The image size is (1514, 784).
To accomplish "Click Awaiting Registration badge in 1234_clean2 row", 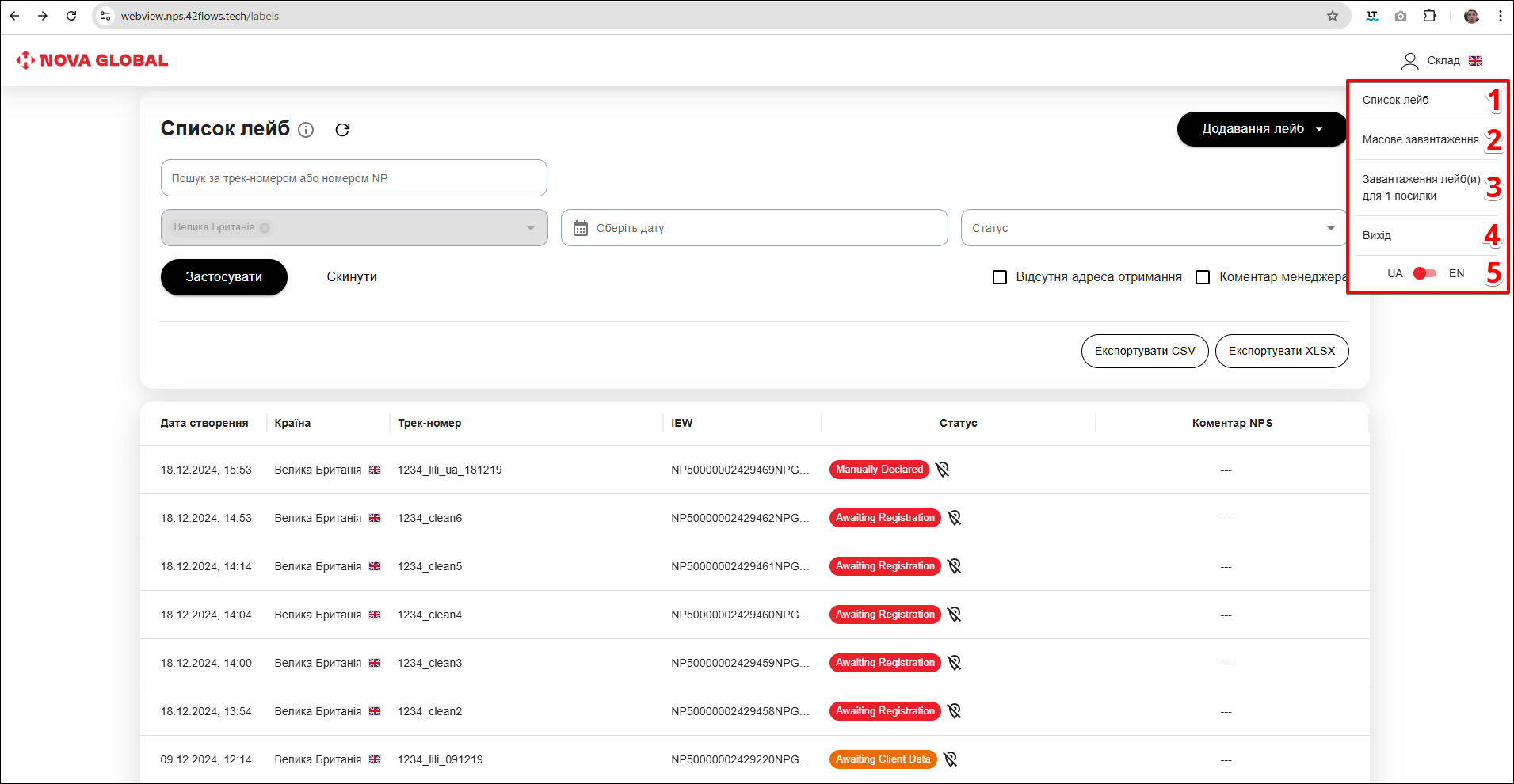I will [x=885, y=711].
